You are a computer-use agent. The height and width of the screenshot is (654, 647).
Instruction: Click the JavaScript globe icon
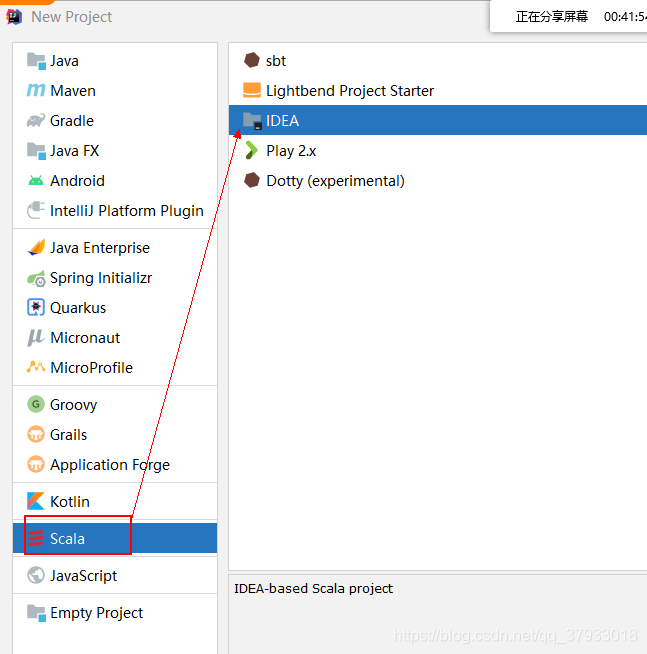[36, 575]
